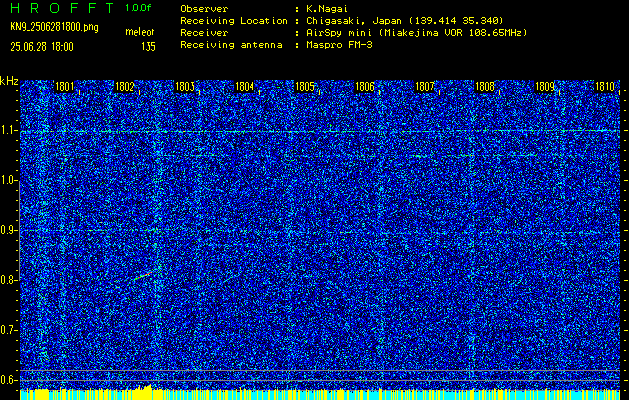Click the Maspro FM-3 antenna text
This screenshot has height=400, width=629.
click(x=339, y=45)
